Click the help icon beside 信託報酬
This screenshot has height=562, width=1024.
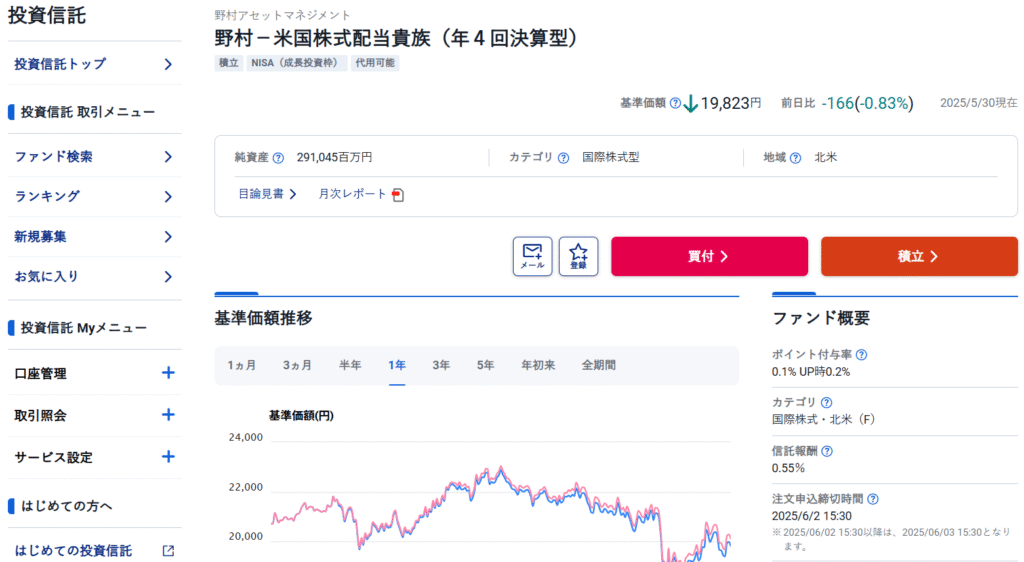point(827,452)
